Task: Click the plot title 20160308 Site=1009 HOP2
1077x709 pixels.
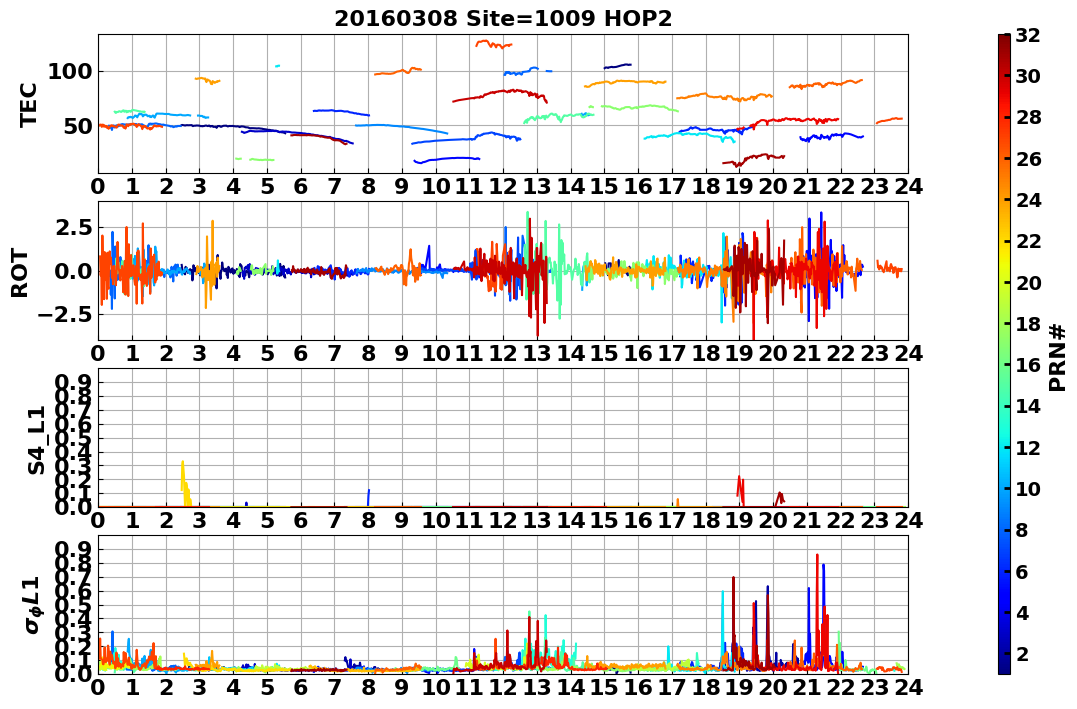Action: 503,18
